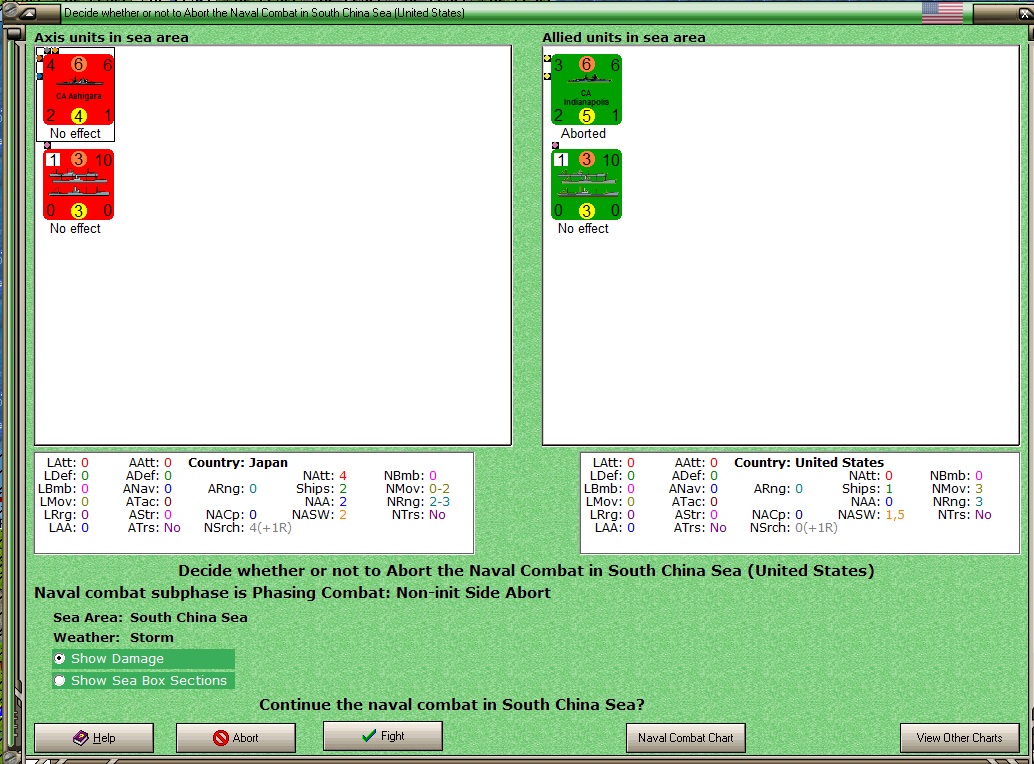Click the window title bar text

tap(264, 13)
